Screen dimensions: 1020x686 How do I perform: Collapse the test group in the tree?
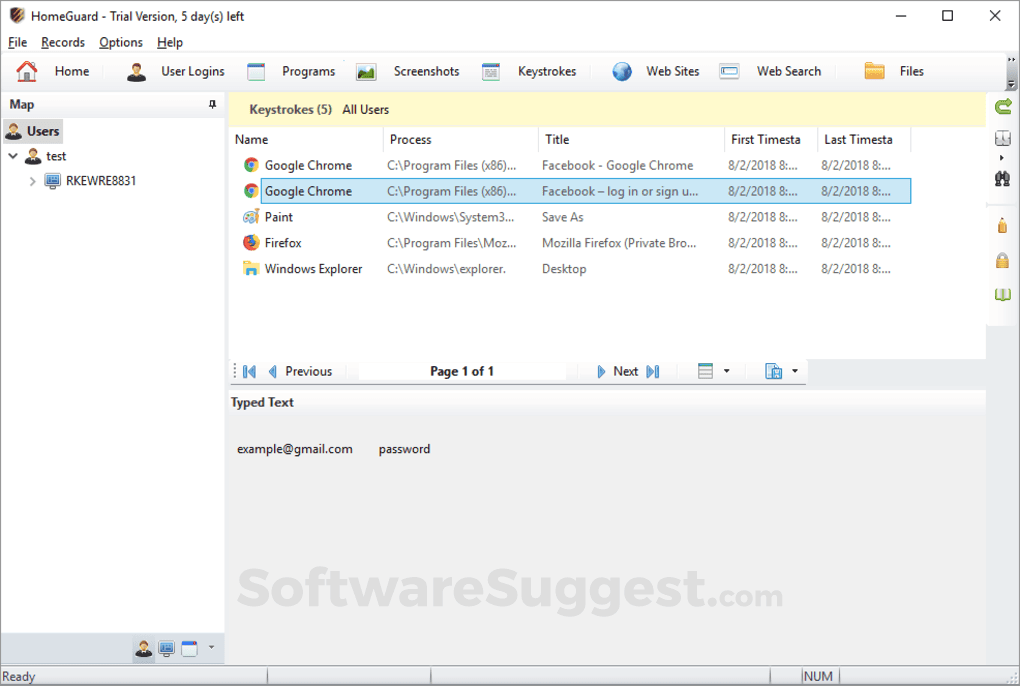click(x=12, y=156)
